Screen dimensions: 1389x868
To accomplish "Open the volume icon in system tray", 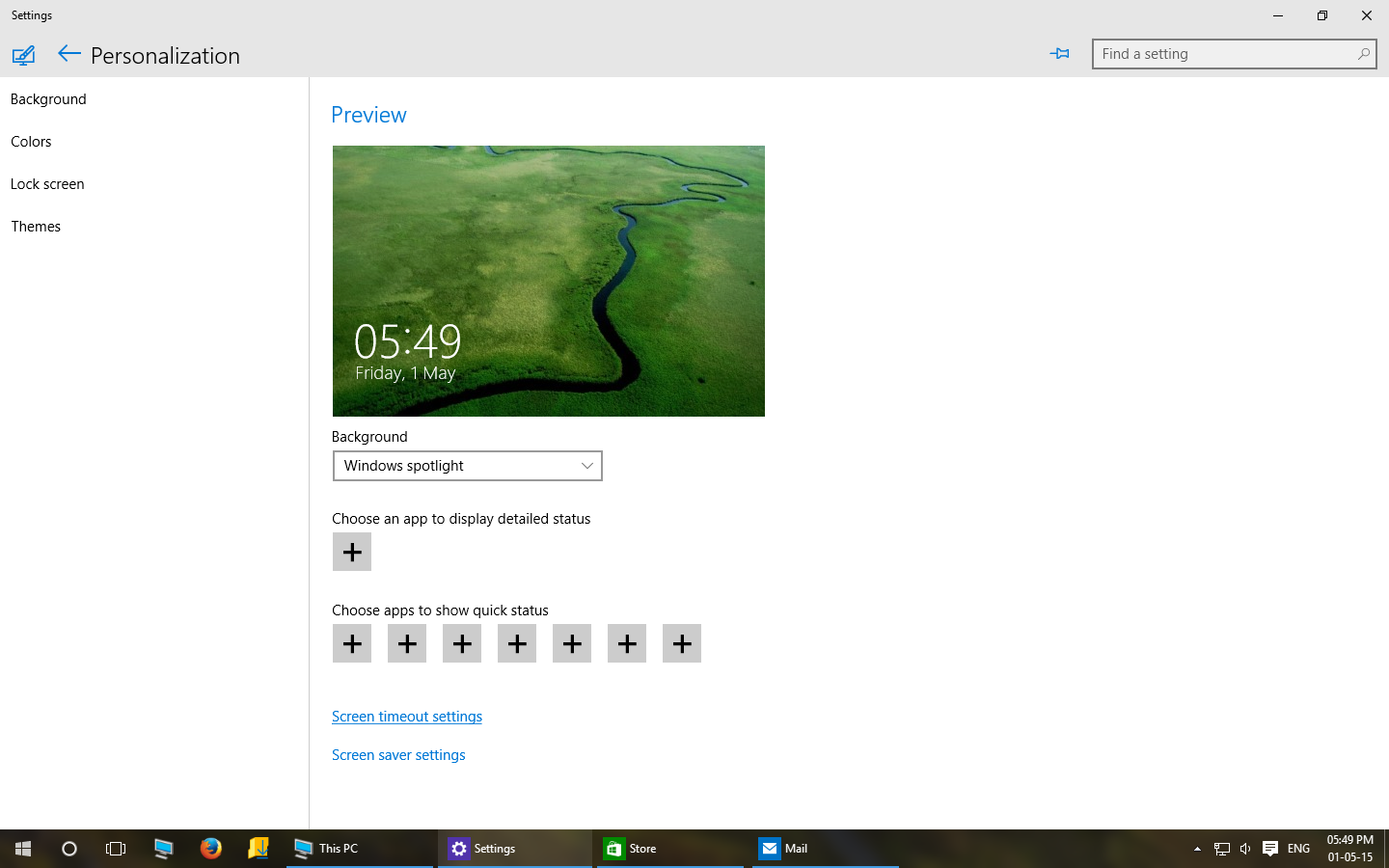I will coord(1244,849).
